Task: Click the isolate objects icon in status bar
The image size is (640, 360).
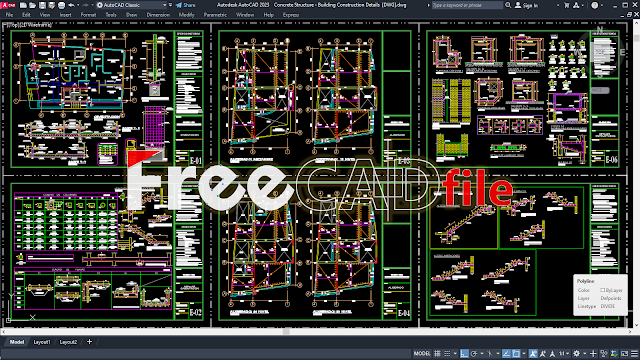Action: pyautogui.click(x=604, y=354)
